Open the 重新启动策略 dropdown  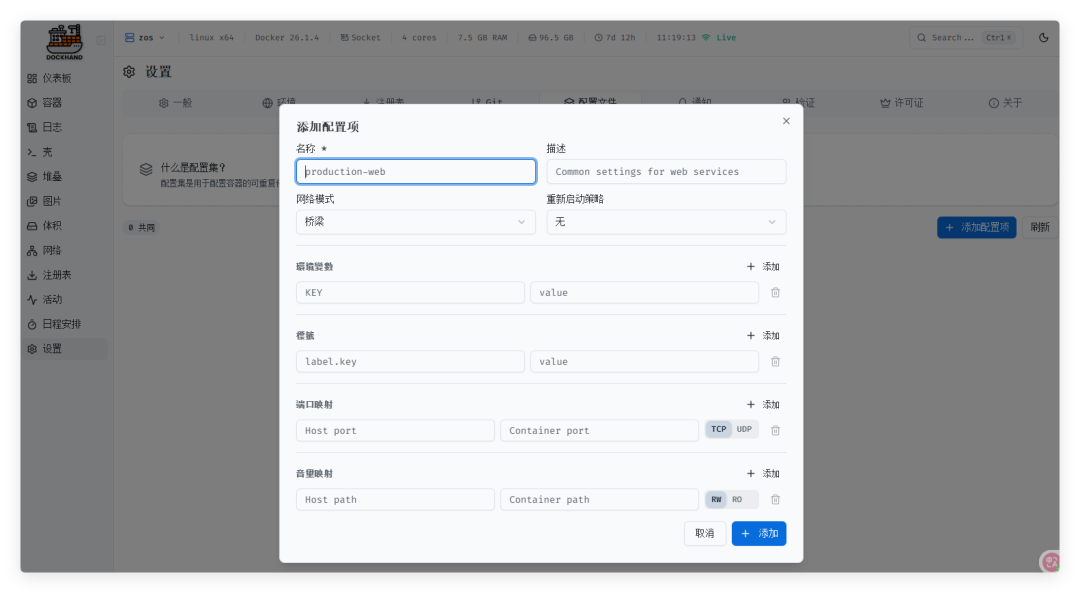[x=666, y=222]
